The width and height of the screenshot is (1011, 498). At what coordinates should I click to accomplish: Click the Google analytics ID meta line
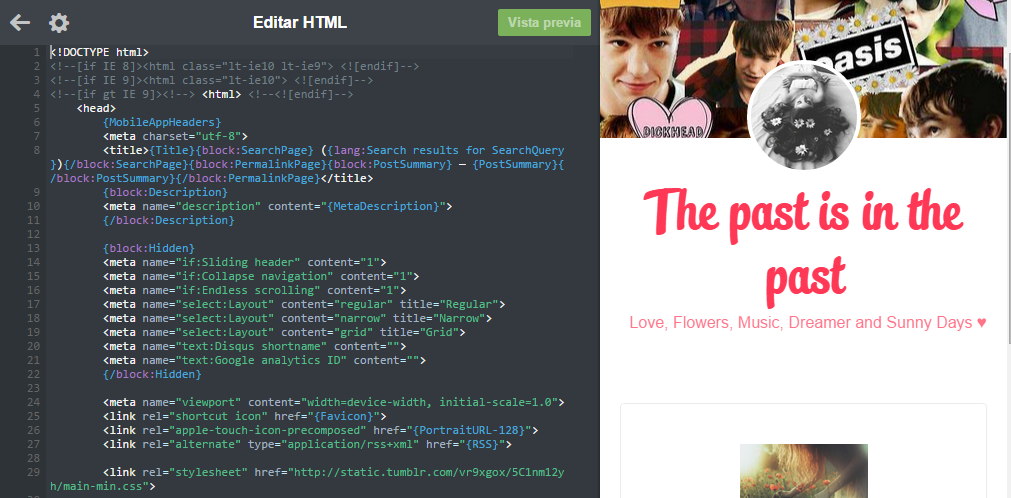[x=264, y=360]
